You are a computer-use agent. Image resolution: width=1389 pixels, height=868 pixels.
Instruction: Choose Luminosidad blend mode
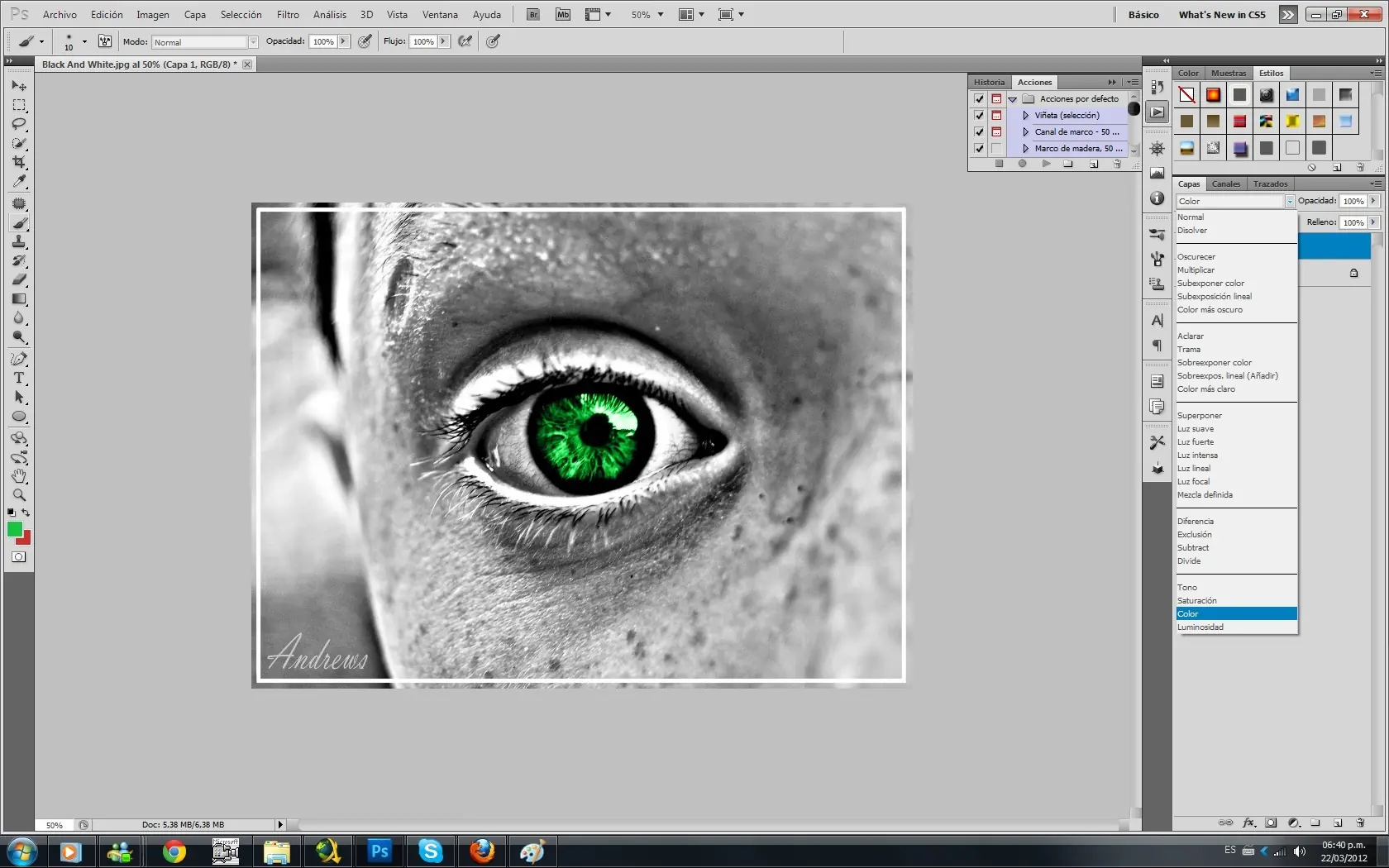pyautogui.click(x=1237, y=627)
